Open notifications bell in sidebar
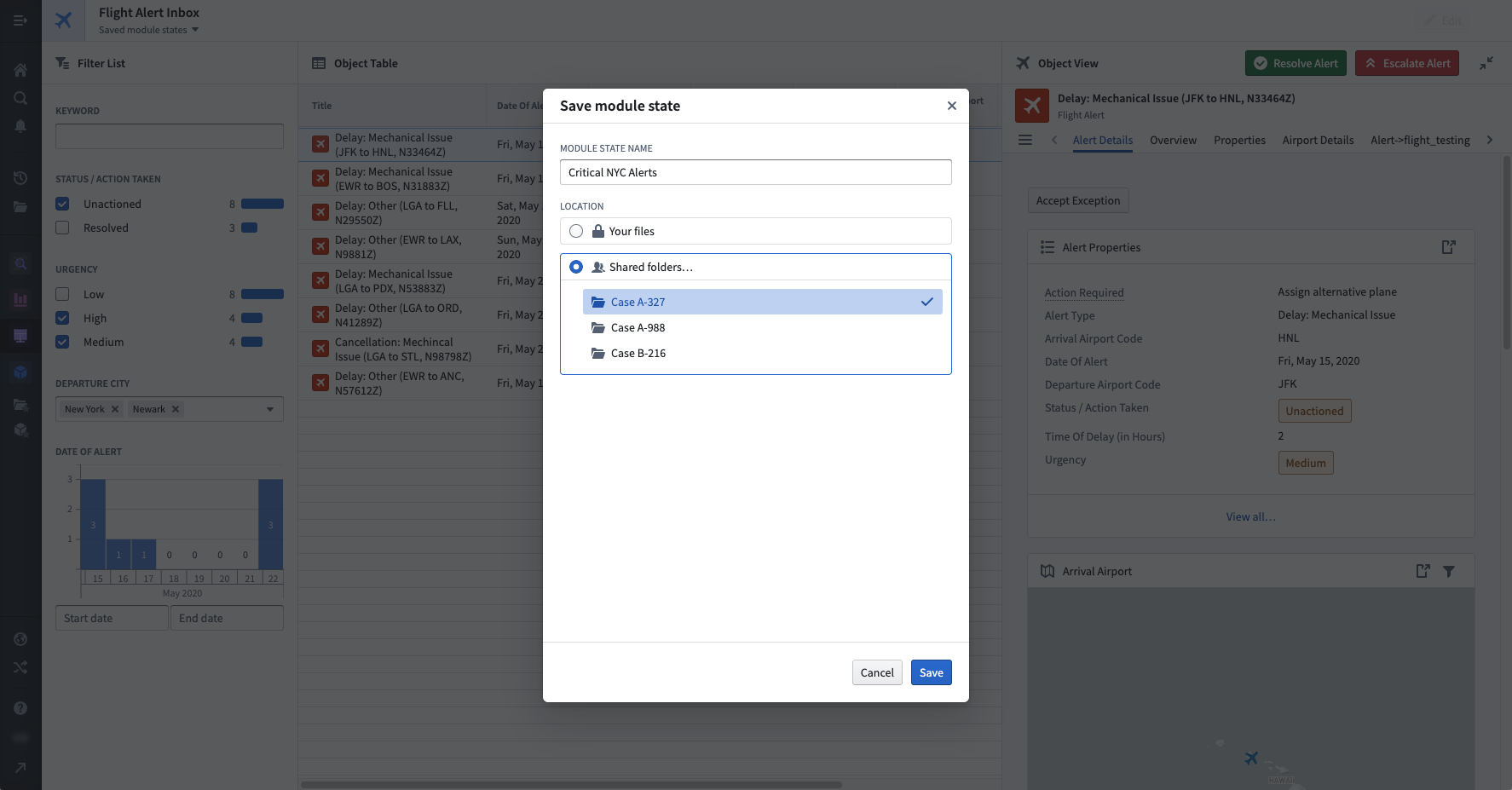The image size is (1512, 790). pyautogui.click(x=20, y=126)
